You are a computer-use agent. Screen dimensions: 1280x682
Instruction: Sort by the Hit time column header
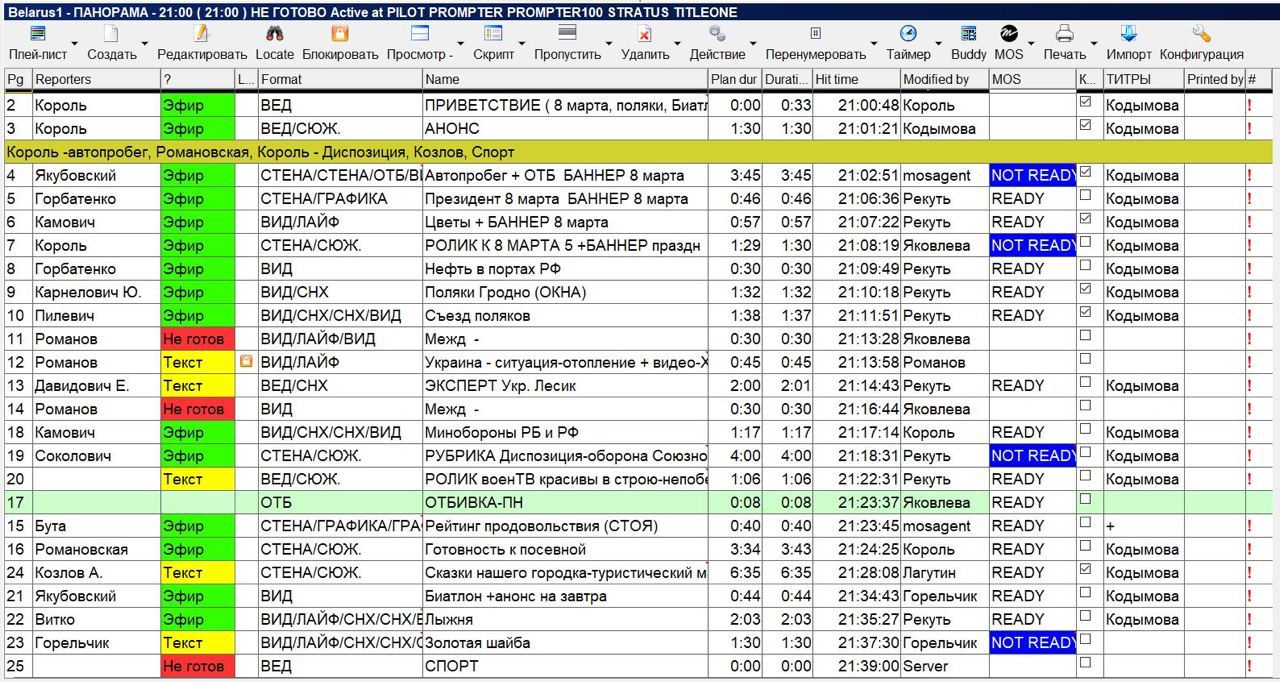[x=856, y=79]
